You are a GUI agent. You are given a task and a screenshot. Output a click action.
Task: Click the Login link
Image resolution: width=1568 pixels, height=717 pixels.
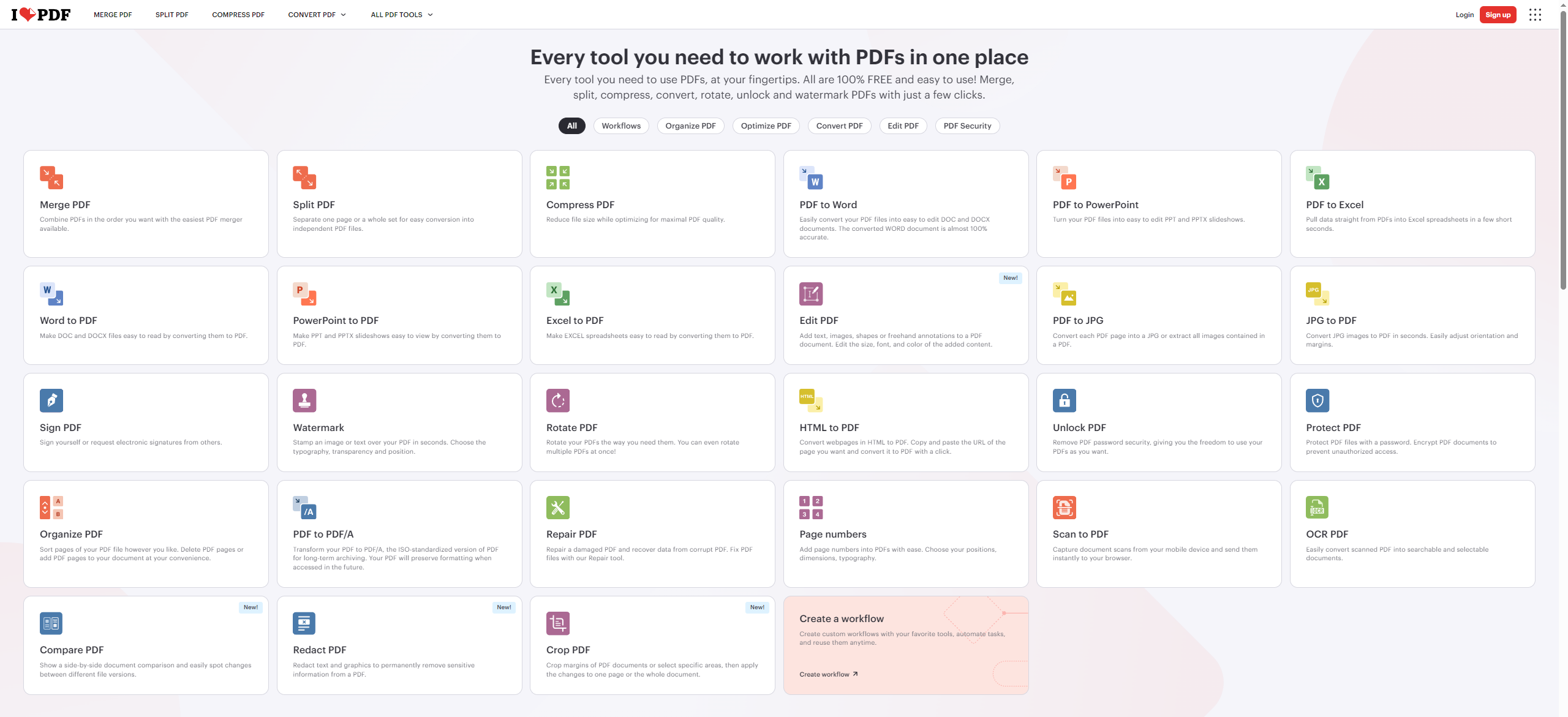coord(1464,15)
